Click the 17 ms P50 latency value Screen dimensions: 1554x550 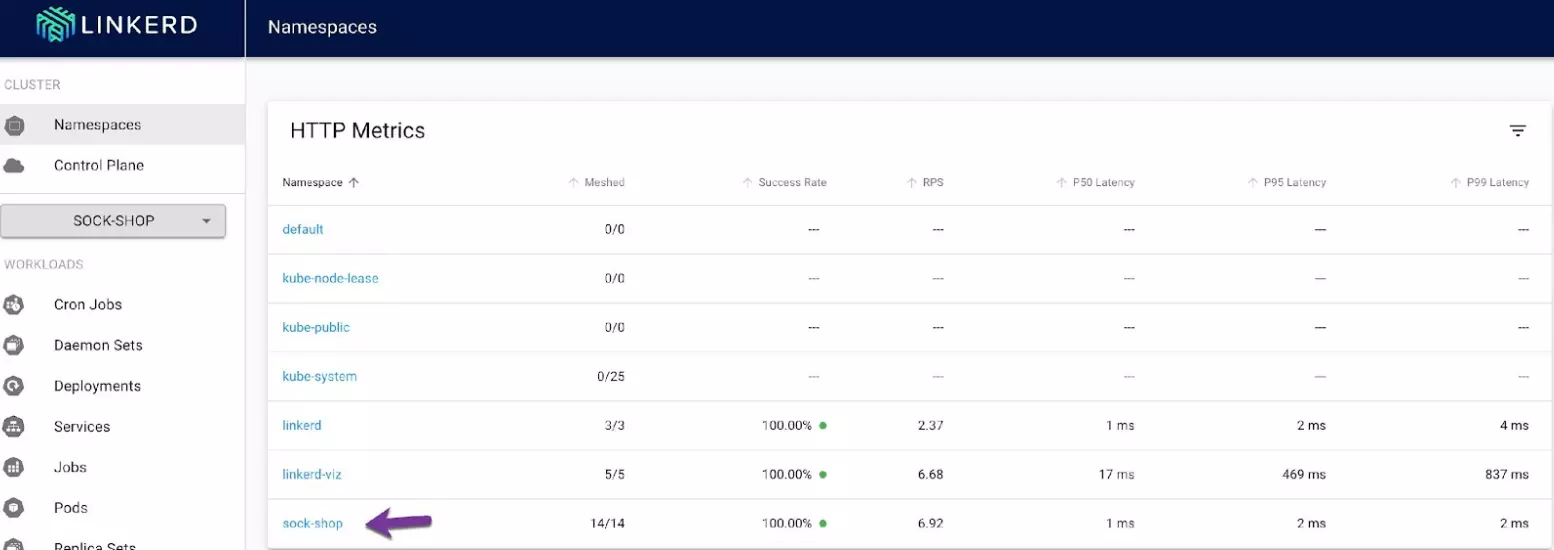(x=1116, y=474)
